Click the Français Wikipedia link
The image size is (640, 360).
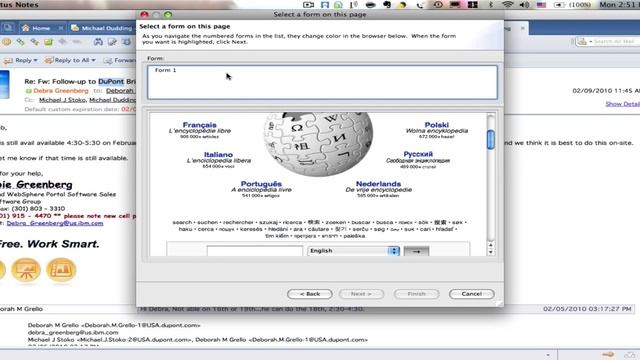200,125
